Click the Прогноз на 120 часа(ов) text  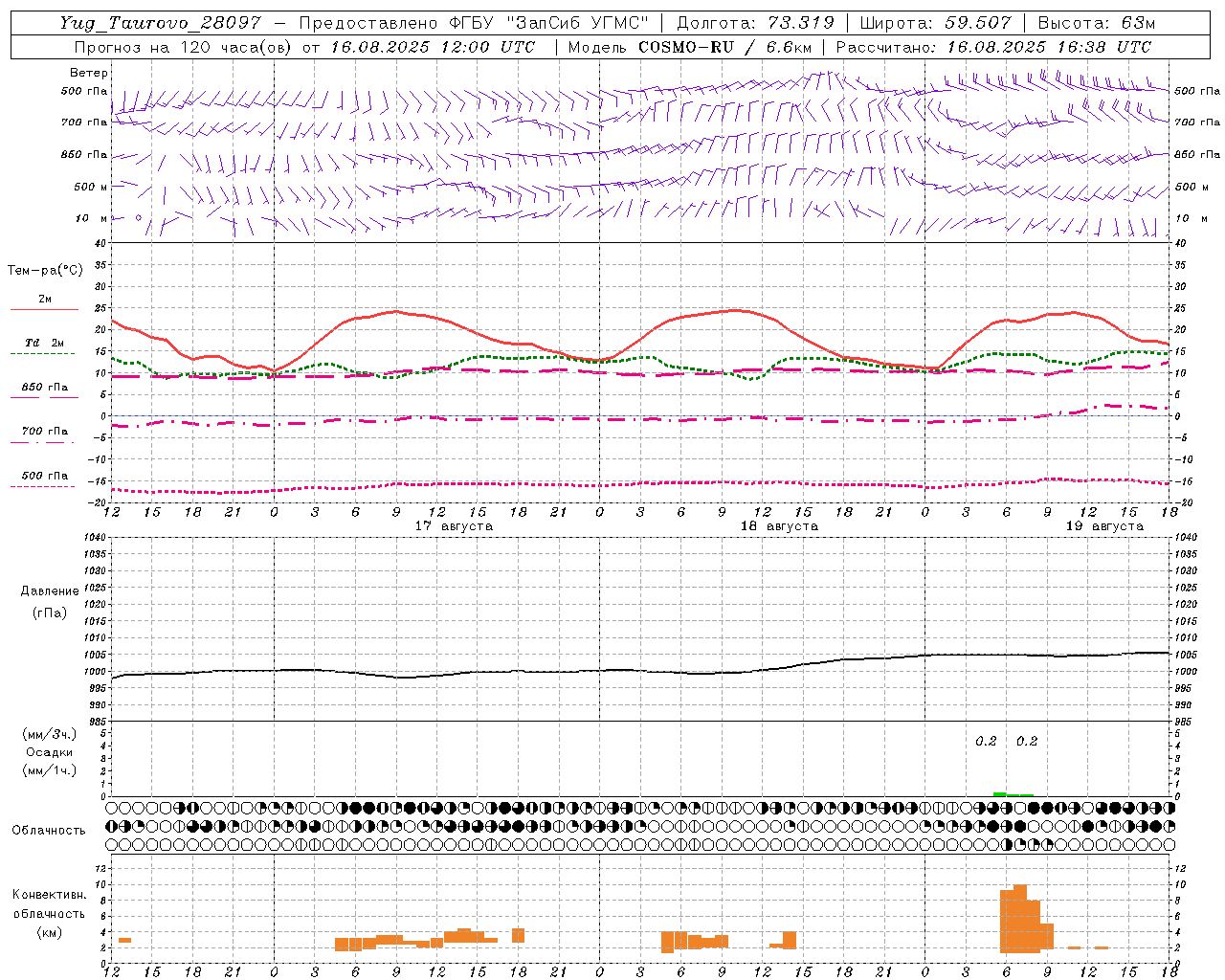[x=184, y=47]
